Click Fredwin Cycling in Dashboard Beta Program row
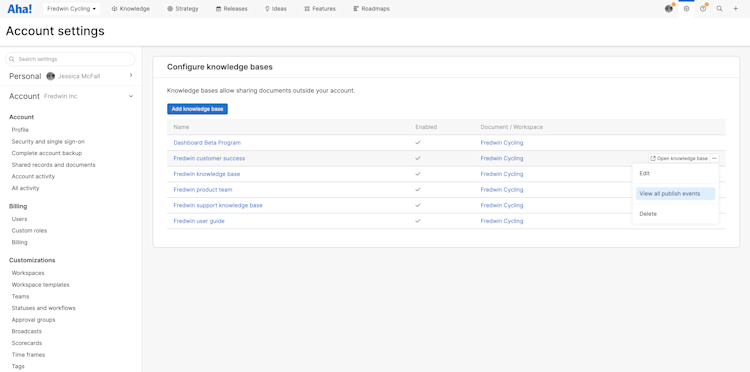 tap(502, 142)
